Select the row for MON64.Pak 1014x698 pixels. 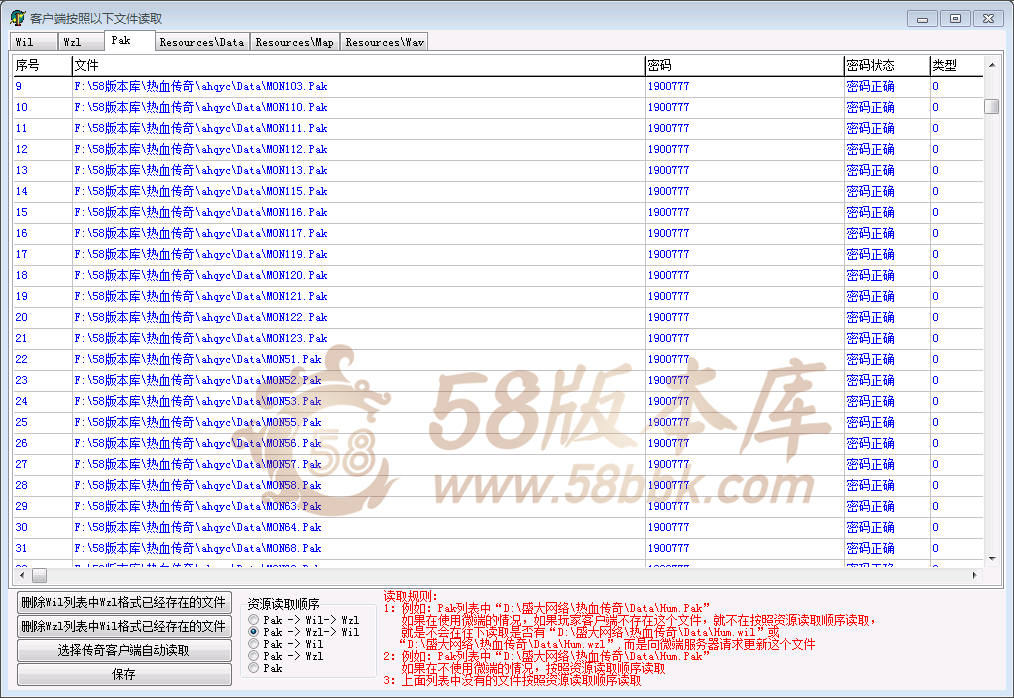(498, 528)
